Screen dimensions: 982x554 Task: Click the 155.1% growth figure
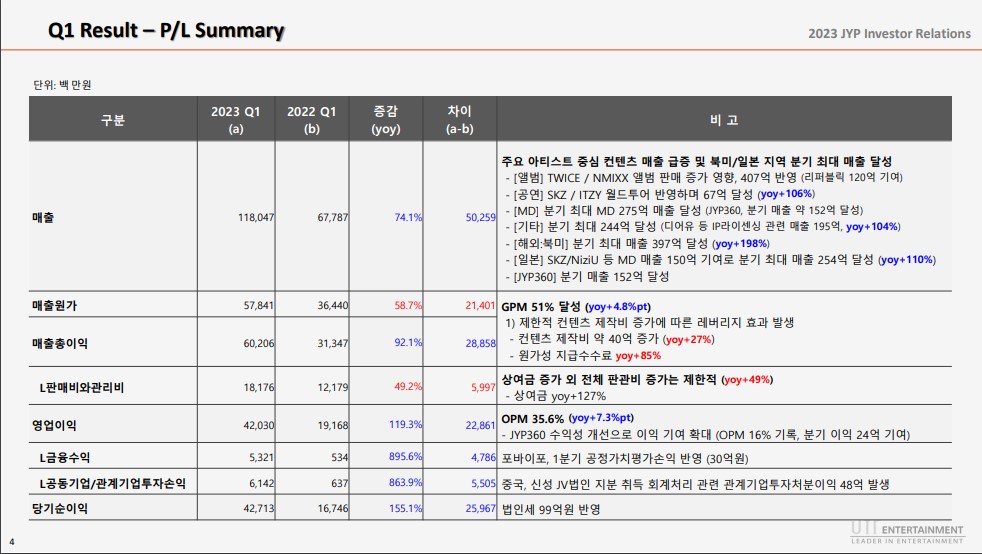(406, 508)
